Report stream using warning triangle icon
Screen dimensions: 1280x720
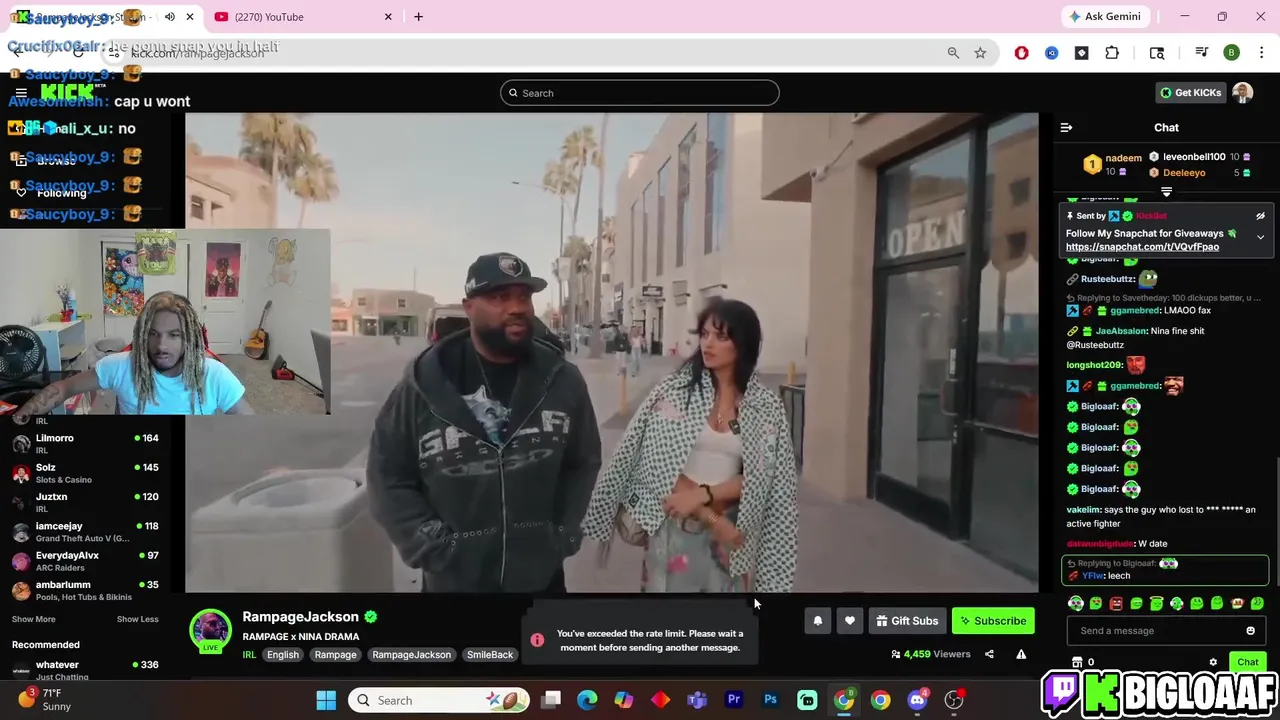tap(1021, 654)
